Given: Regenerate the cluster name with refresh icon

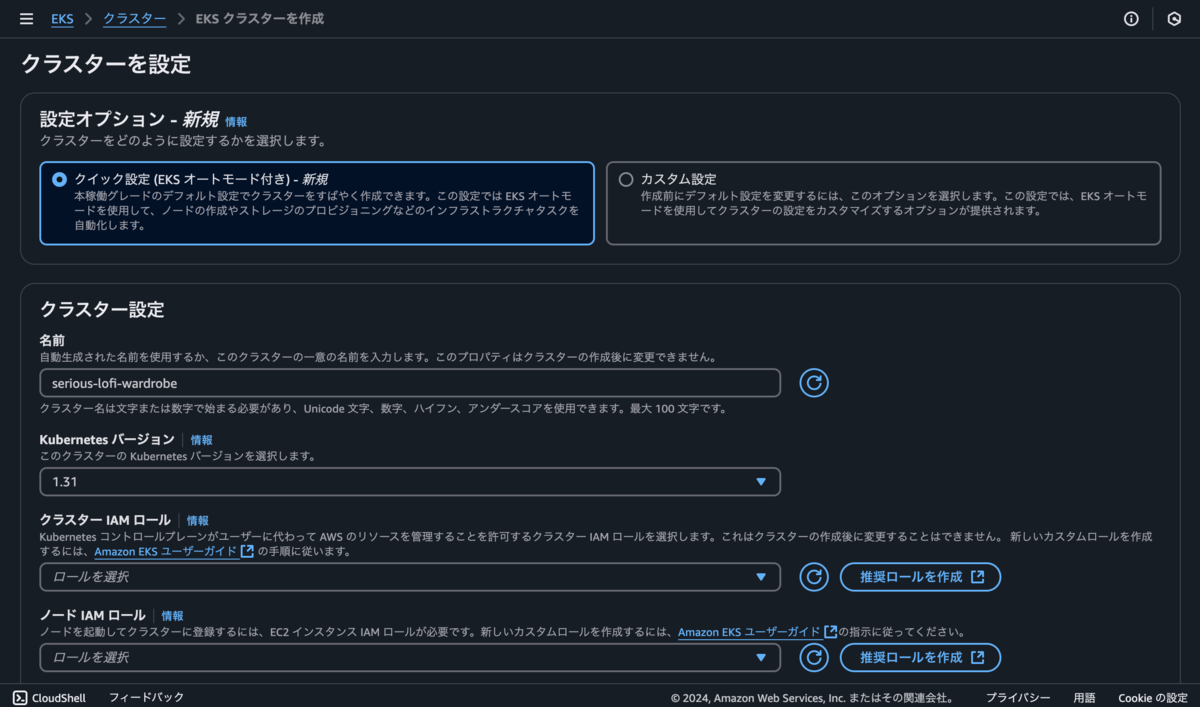Looking at the screenshot, I should click(x=814, y=383).
